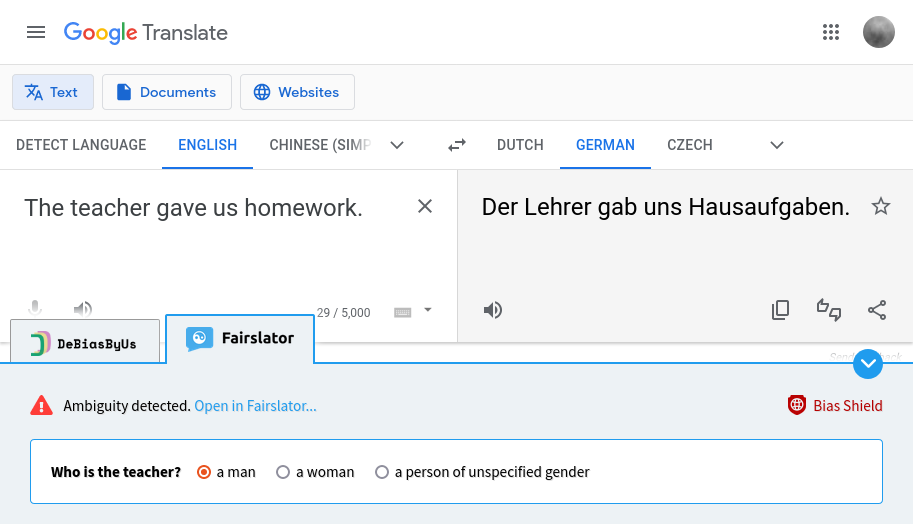
Task: Clear the source text
Action: pyautogui.click(x=425, y=206)
